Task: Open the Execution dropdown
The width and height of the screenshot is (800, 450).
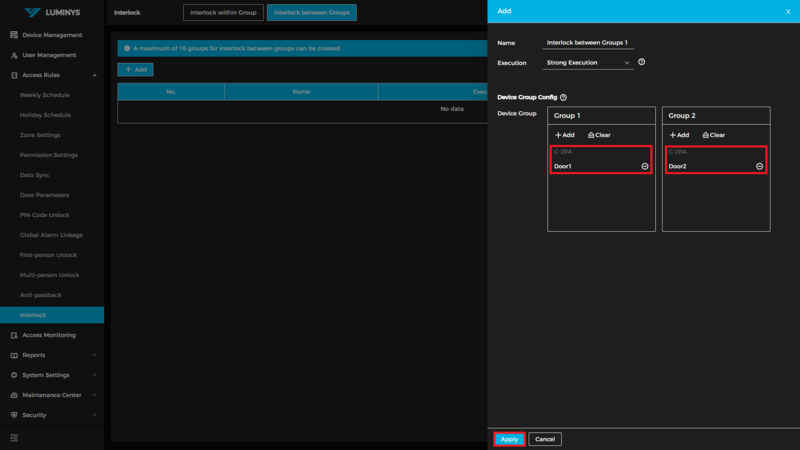Action: coord(588,63)
